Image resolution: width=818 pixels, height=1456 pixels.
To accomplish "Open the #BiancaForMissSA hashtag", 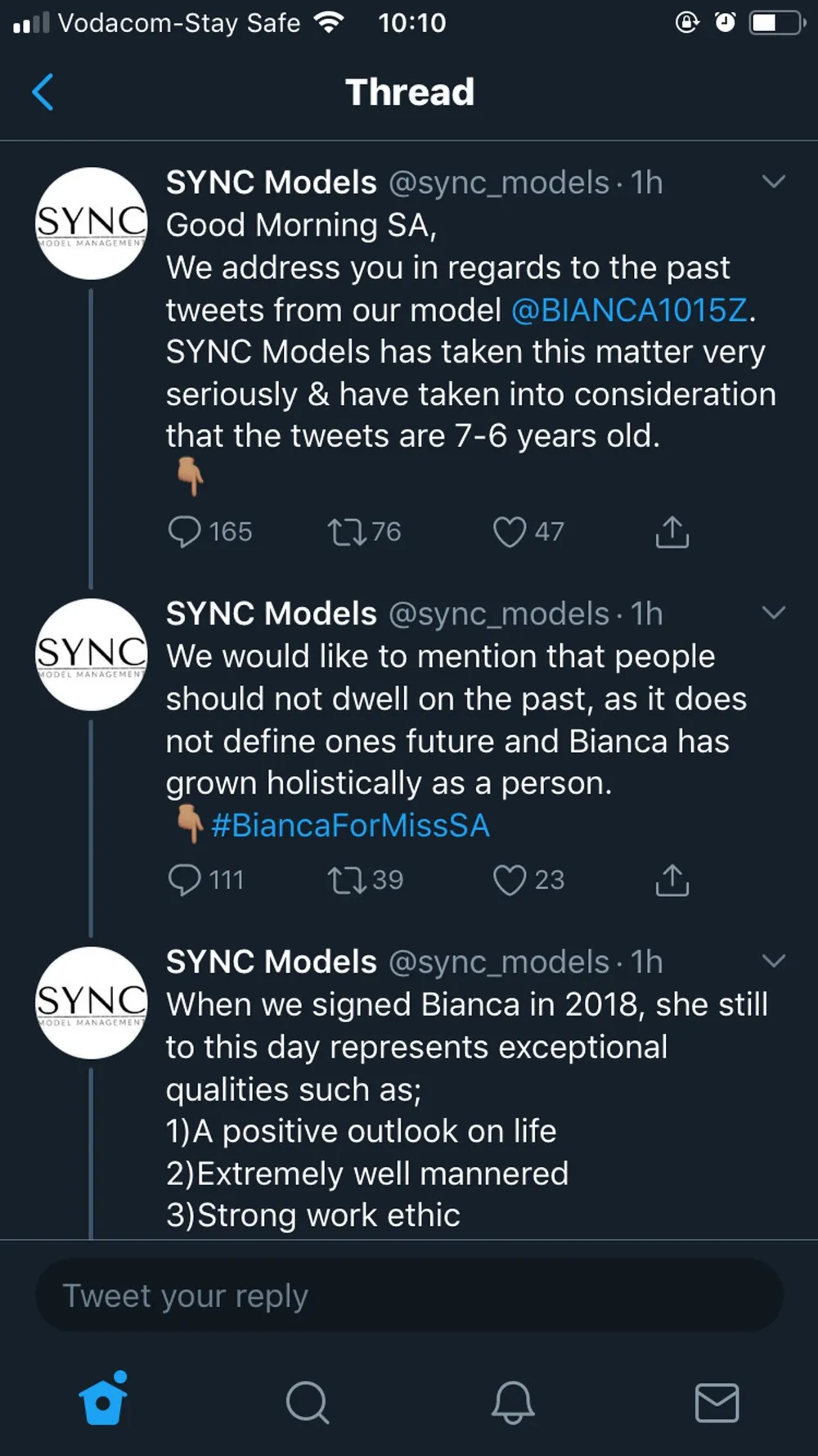I will [x=350, y=825].
